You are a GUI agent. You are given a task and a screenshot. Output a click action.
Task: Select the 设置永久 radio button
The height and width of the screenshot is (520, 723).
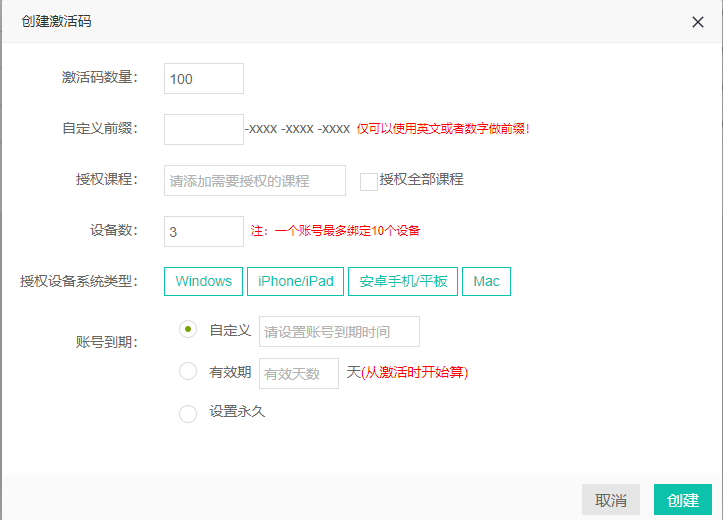(188, 413)
